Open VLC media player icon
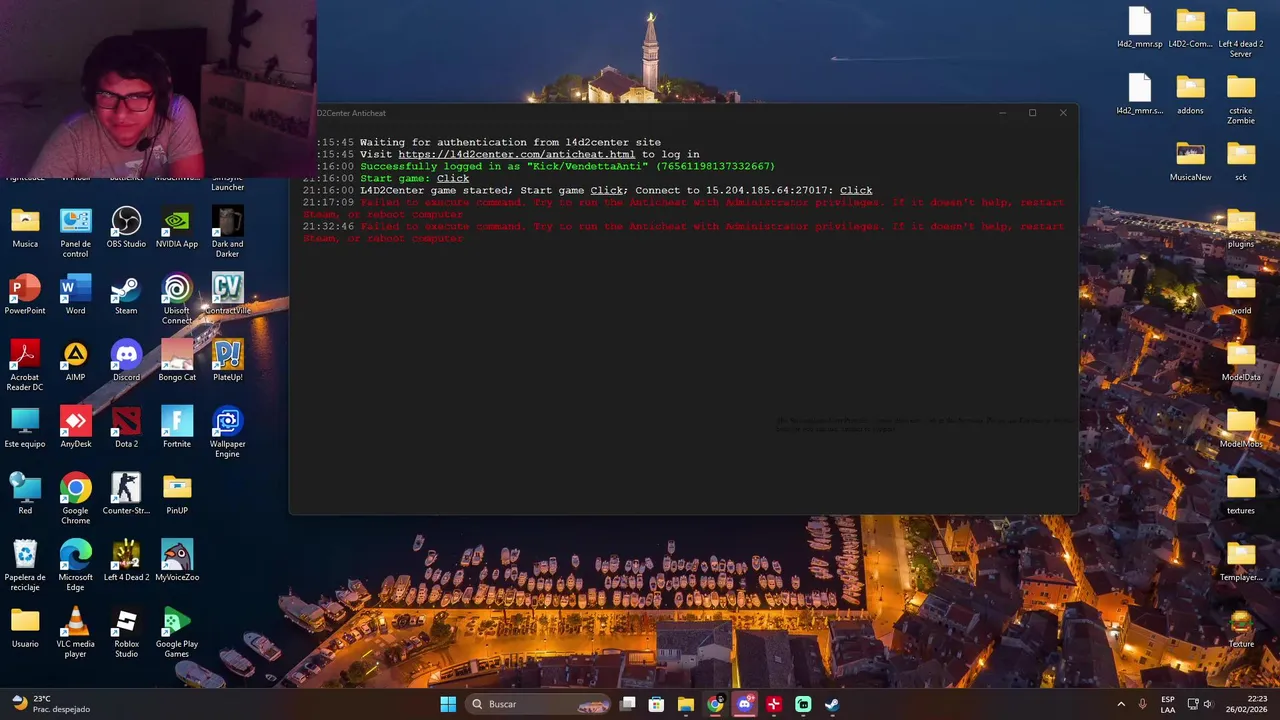 coord(75,632)
